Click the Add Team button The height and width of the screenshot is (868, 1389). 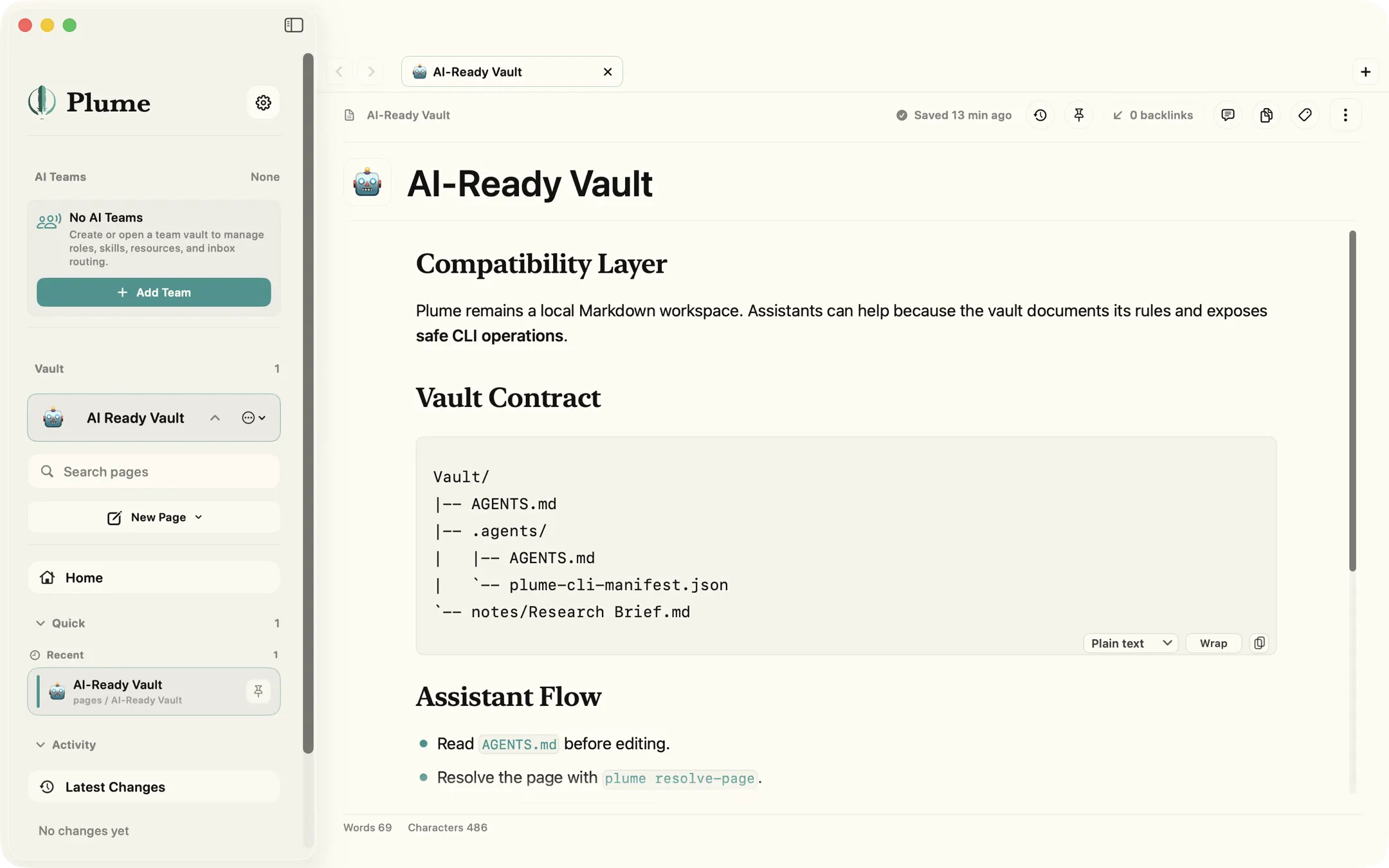[154, 292]
